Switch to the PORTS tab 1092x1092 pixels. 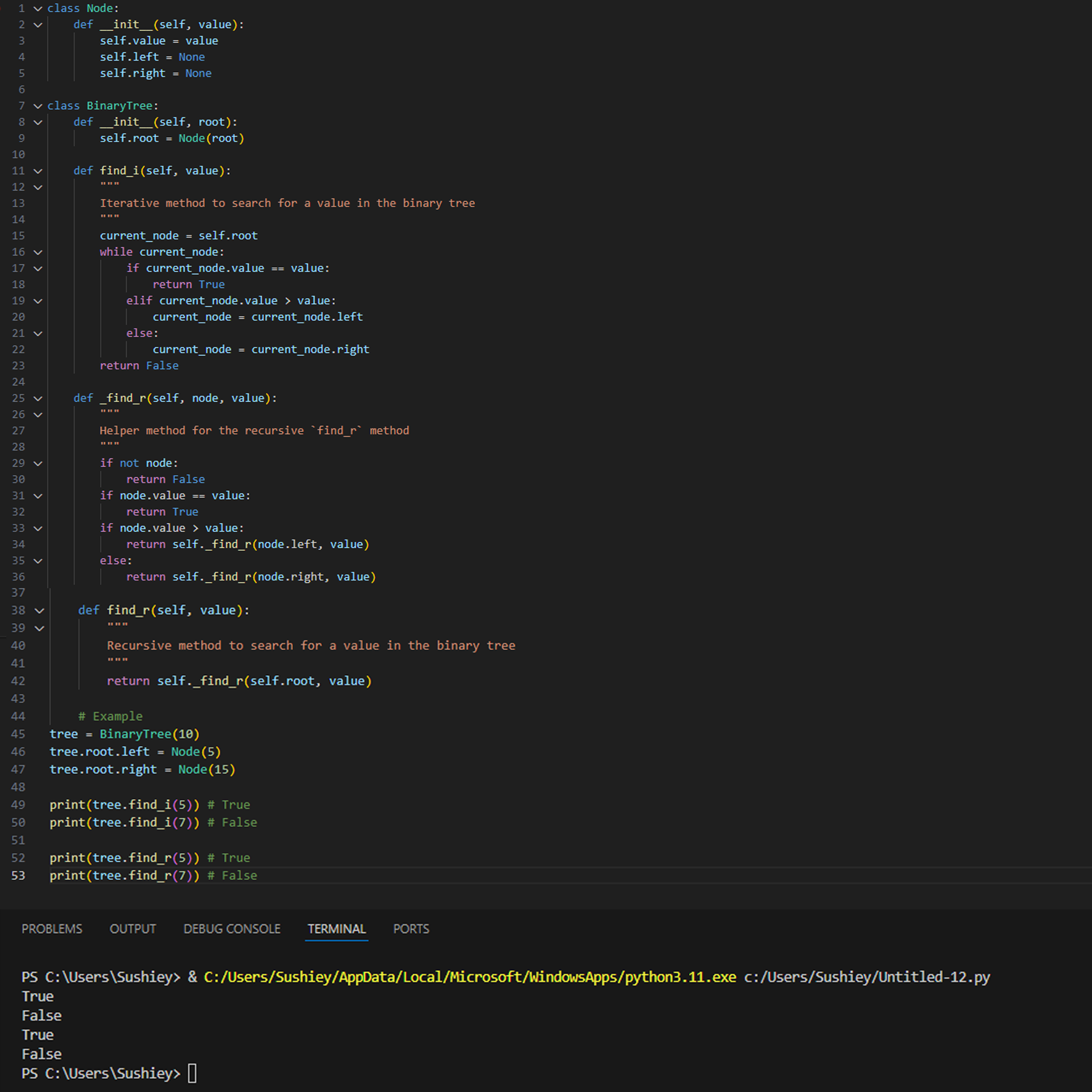[x=411, y=929]
